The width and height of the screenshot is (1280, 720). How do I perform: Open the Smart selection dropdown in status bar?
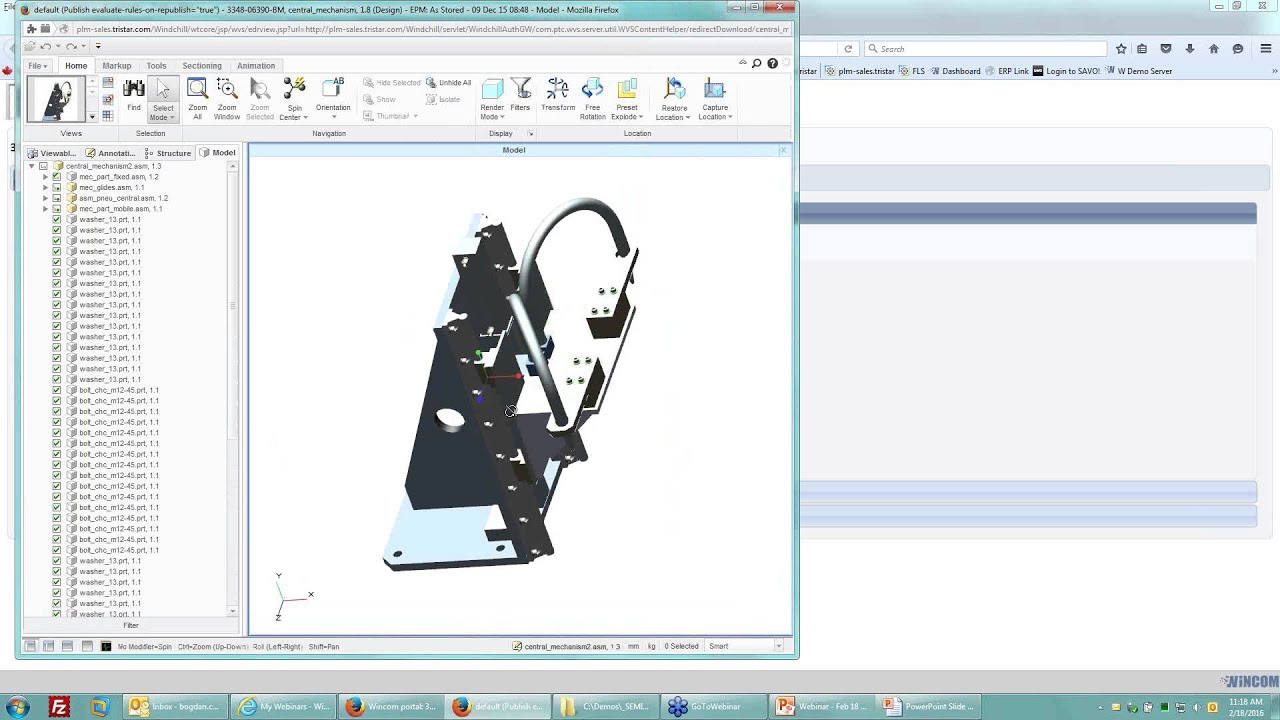tap(778, 646)
